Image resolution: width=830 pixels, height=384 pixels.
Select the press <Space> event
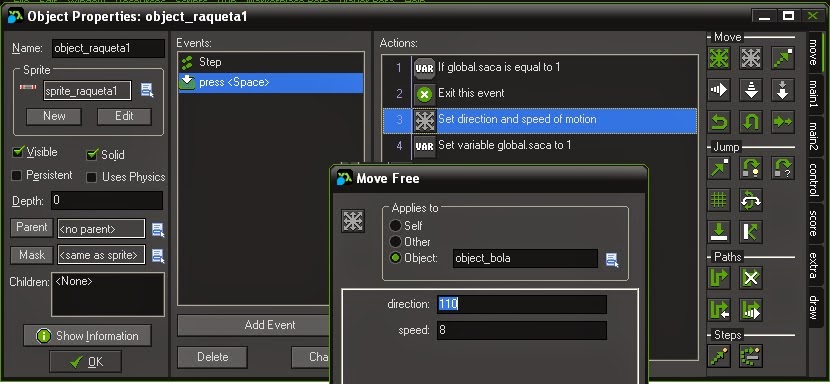(271, 83)
